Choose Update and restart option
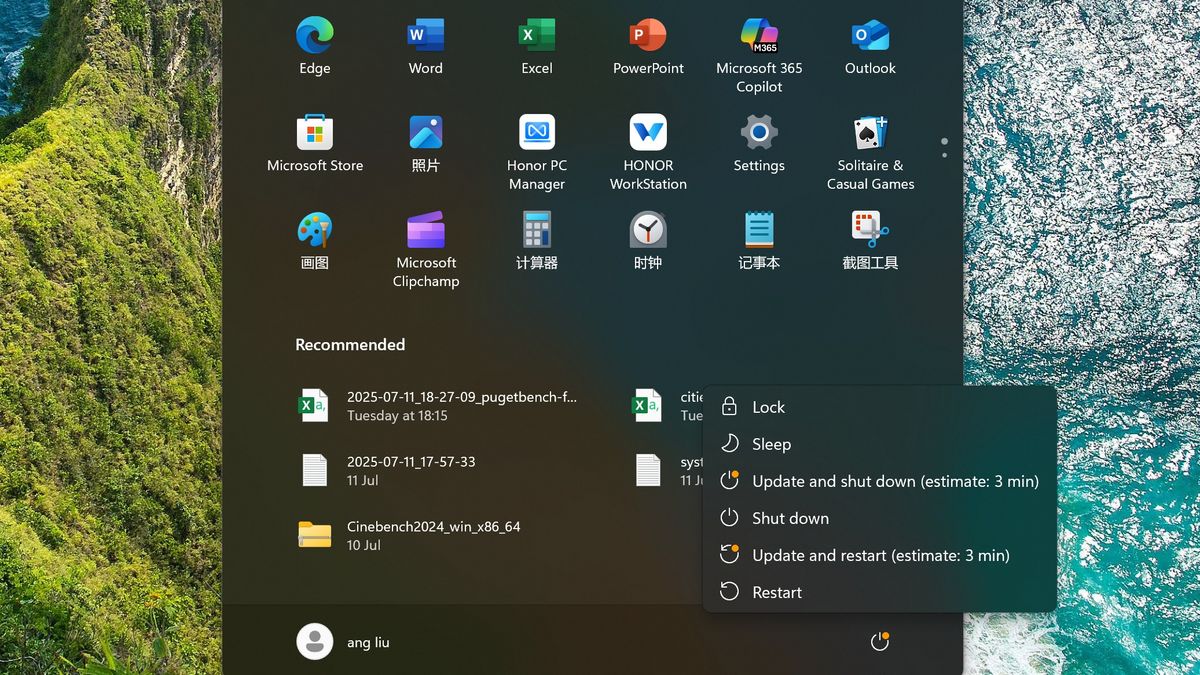The height and width of the screenshot is (675, 1200). click(x=880, y=555)
